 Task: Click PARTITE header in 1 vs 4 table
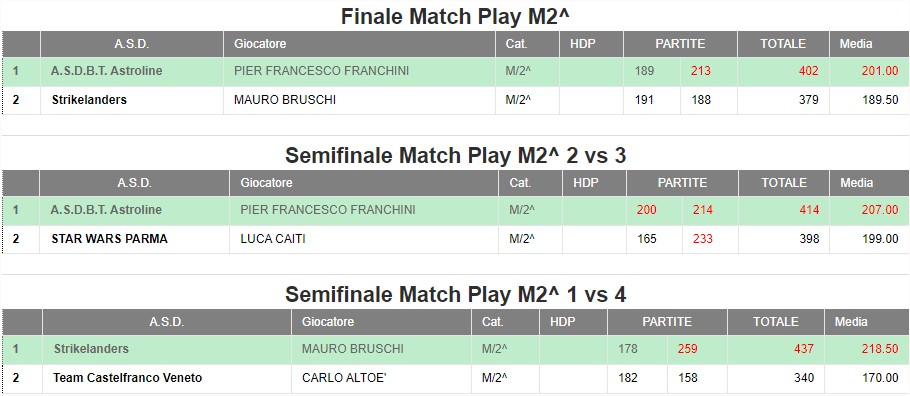point(667,322)
